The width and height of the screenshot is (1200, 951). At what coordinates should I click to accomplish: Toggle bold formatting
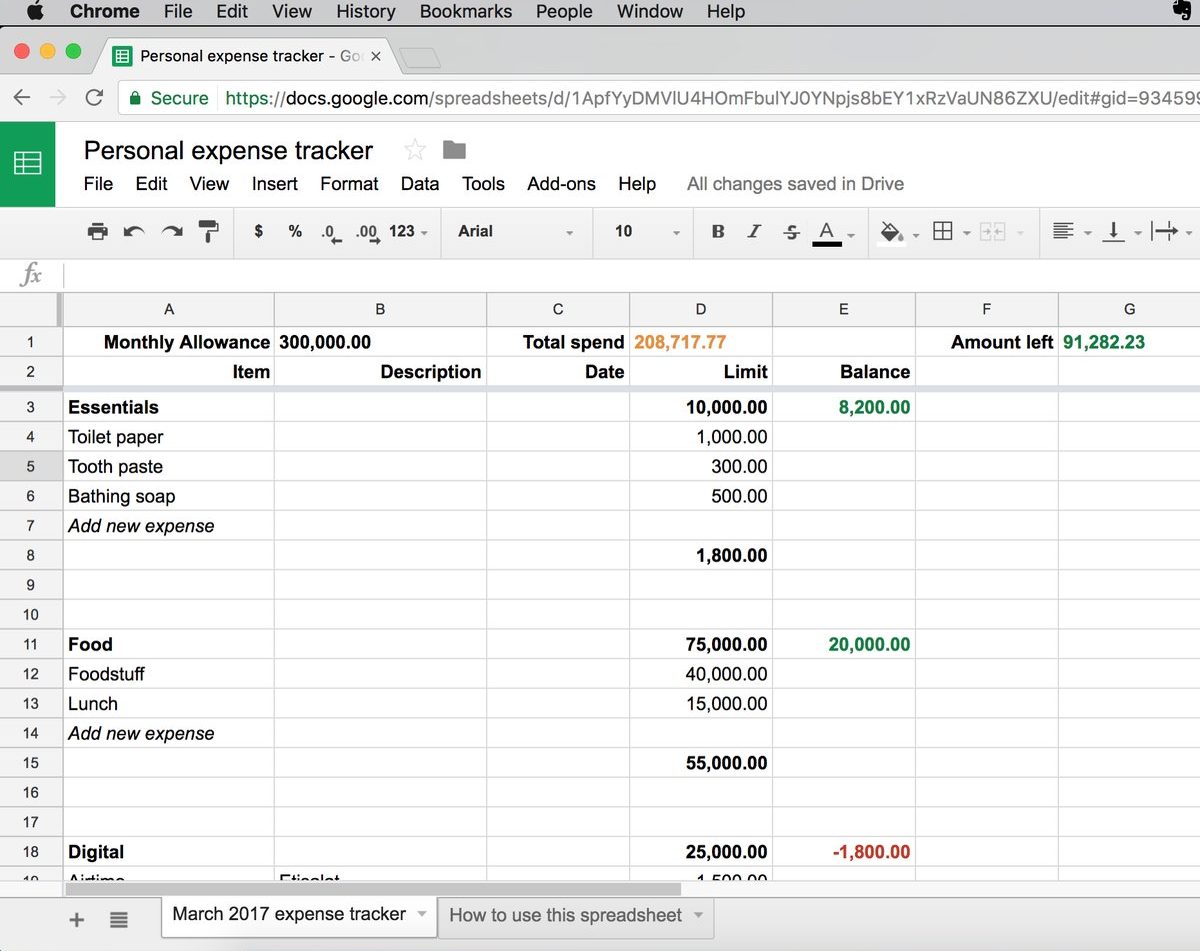pyautogui.click(x=718, y=231)
